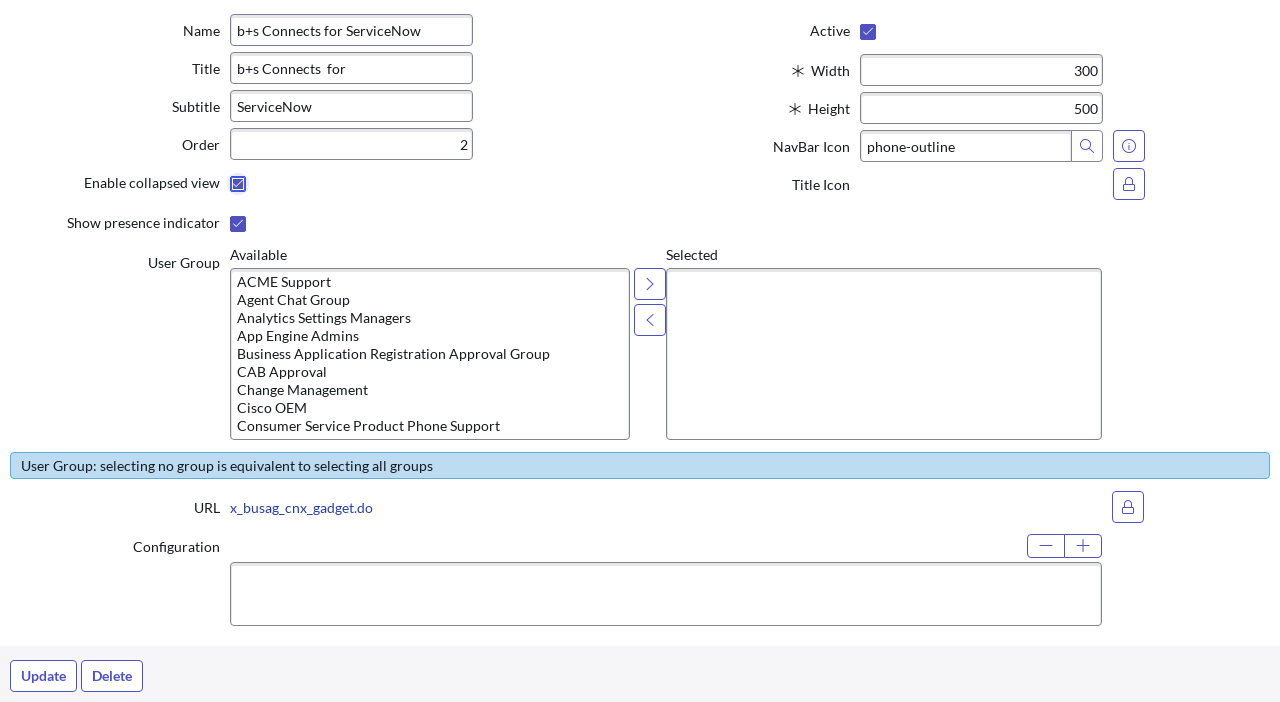This screenshot has width=1280, height=702.
Task: Unlock the Title Icon field
Action: [x=1129, y=184]
